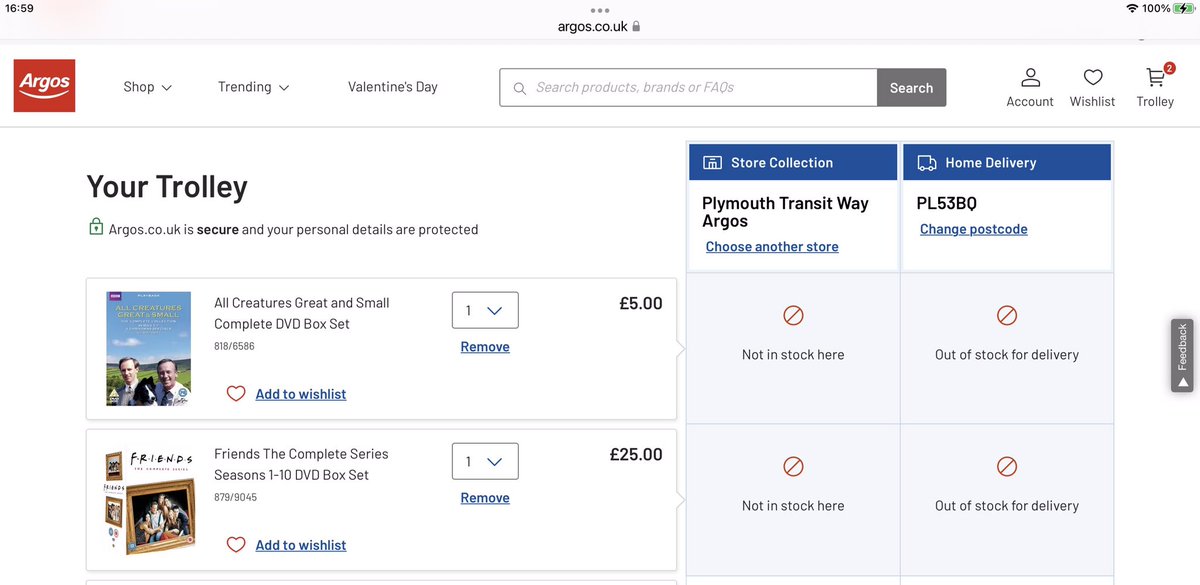Screen dimensions: 1200x585
Task: Click Change postcode link
Action: pos(973,229)
